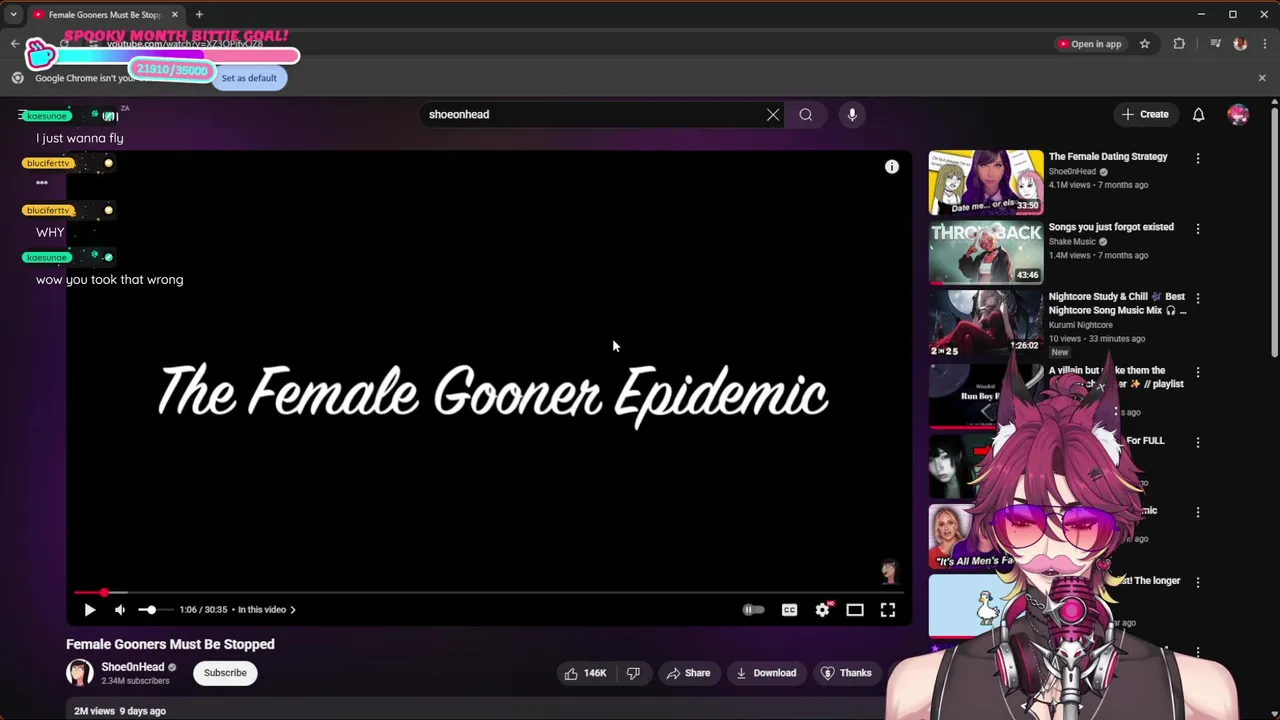This screenshot has width=1280, height=720.
Task: Show video info card icon
Action: pos(892,167)
